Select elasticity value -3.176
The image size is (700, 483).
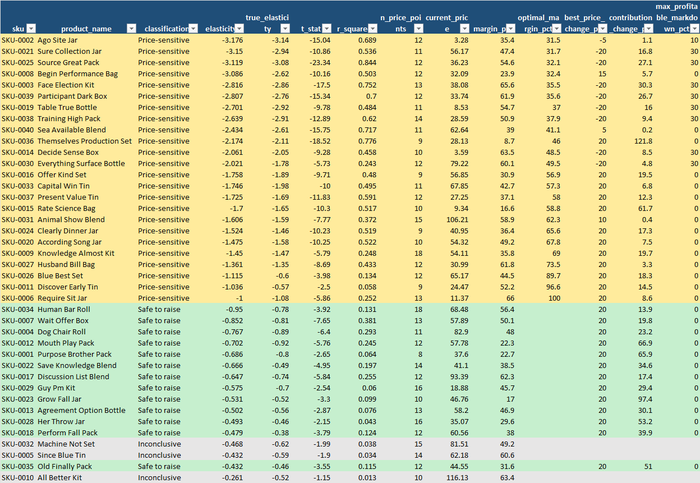221,40
